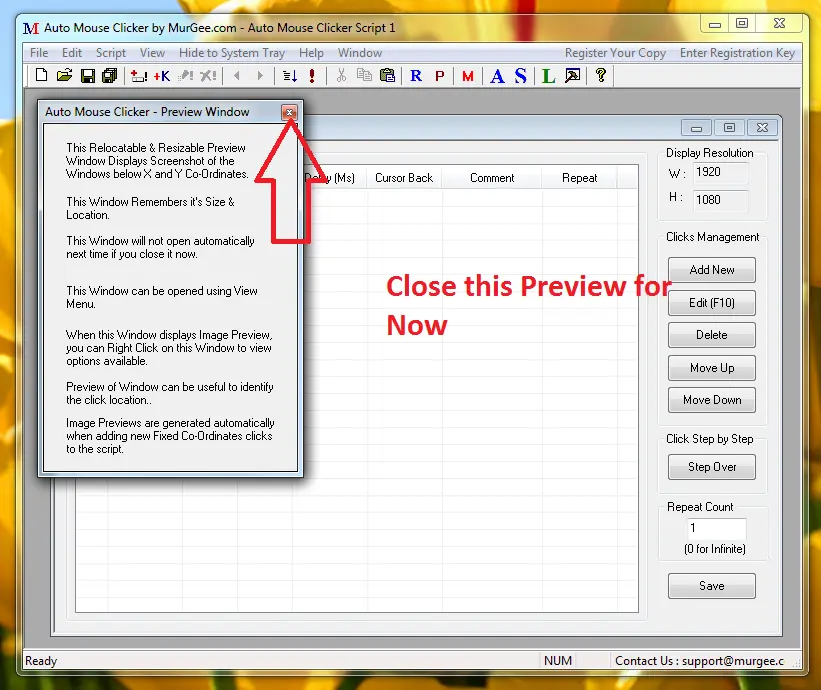The image size is (821, 690).
Task: Click the grayed edit click icon
Action: pyautogui.click(x=185, y=76)
